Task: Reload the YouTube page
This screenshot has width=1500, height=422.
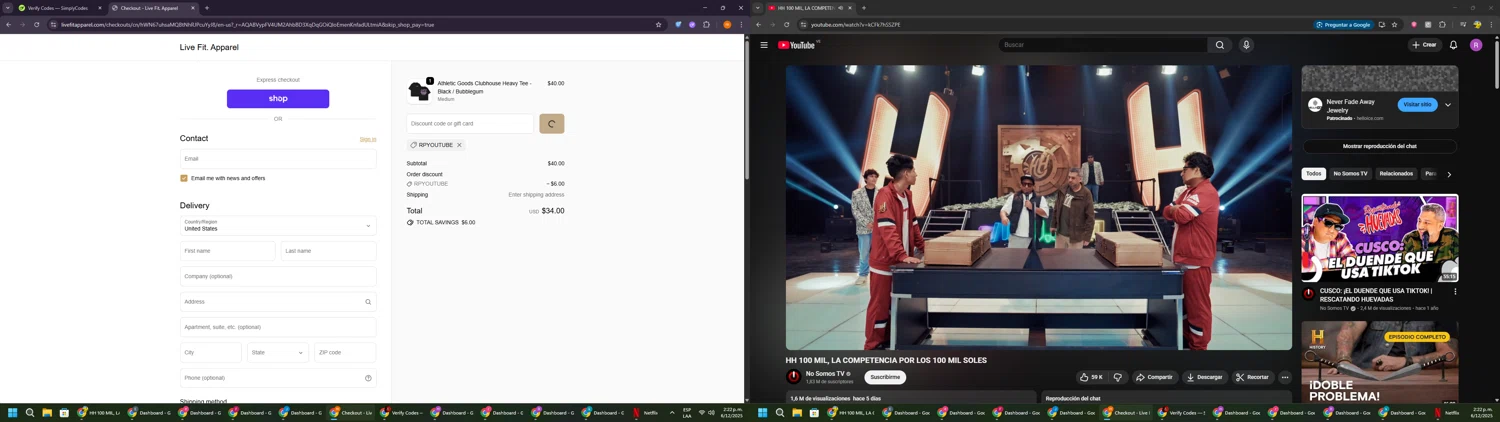Action: 787,25
